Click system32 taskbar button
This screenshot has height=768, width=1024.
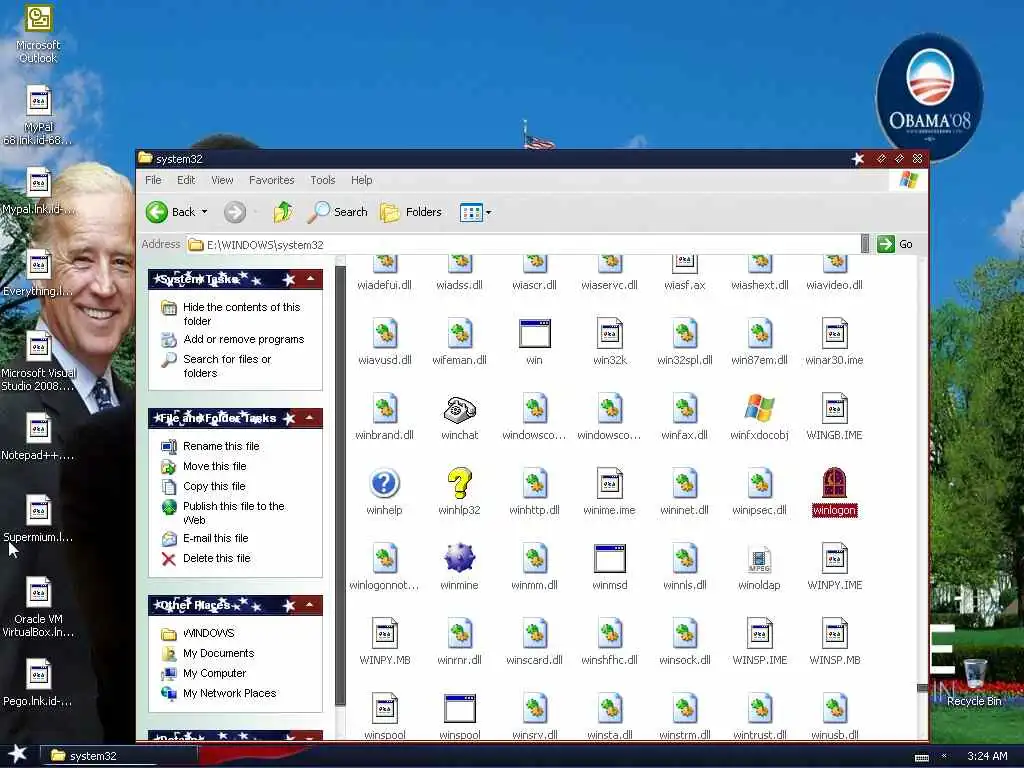pos(120,756)
